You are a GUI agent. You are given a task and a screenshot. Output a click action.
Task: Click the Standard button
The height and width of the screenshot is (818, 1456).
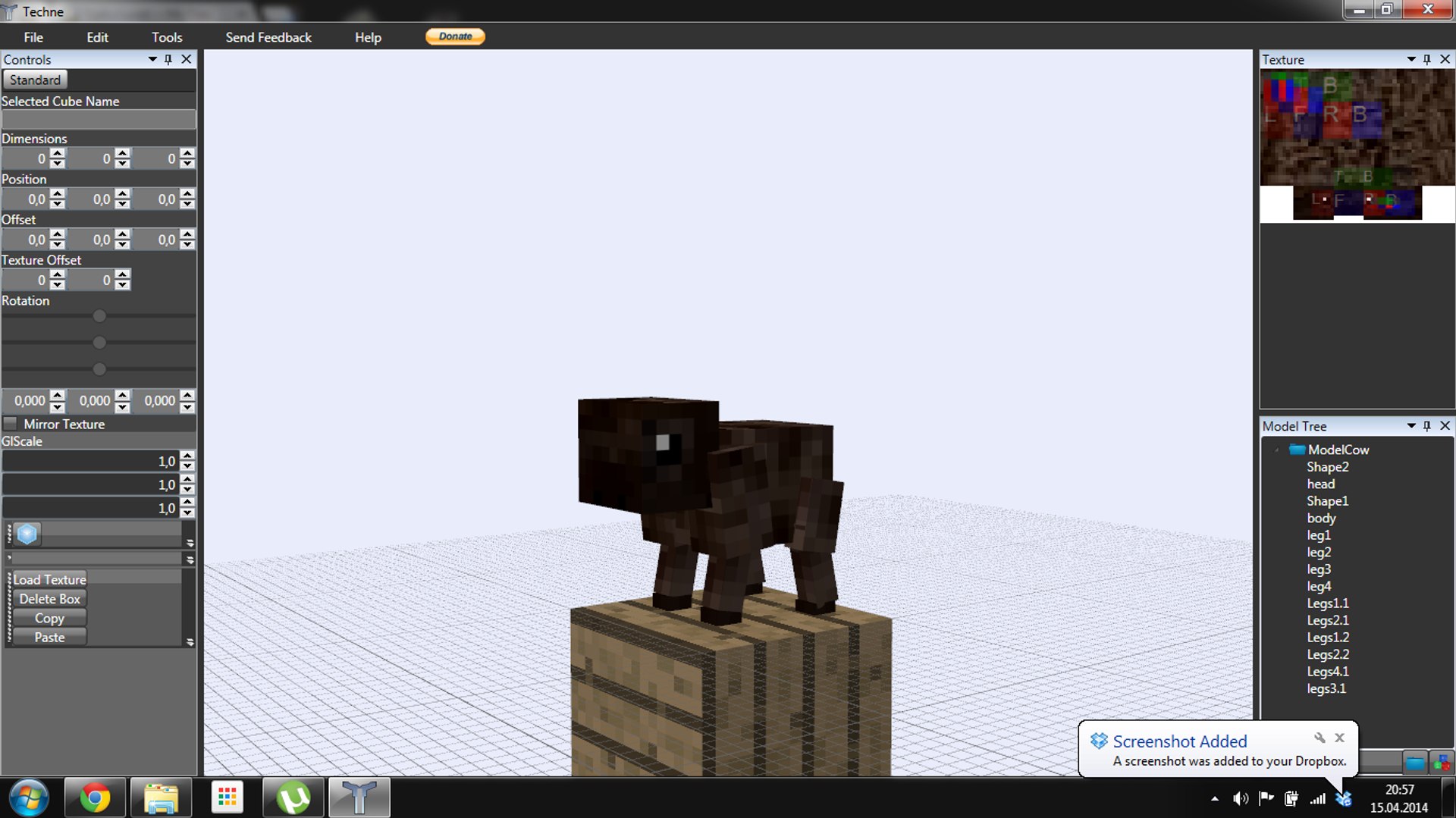pyautogui.click(x=35, y=80)
